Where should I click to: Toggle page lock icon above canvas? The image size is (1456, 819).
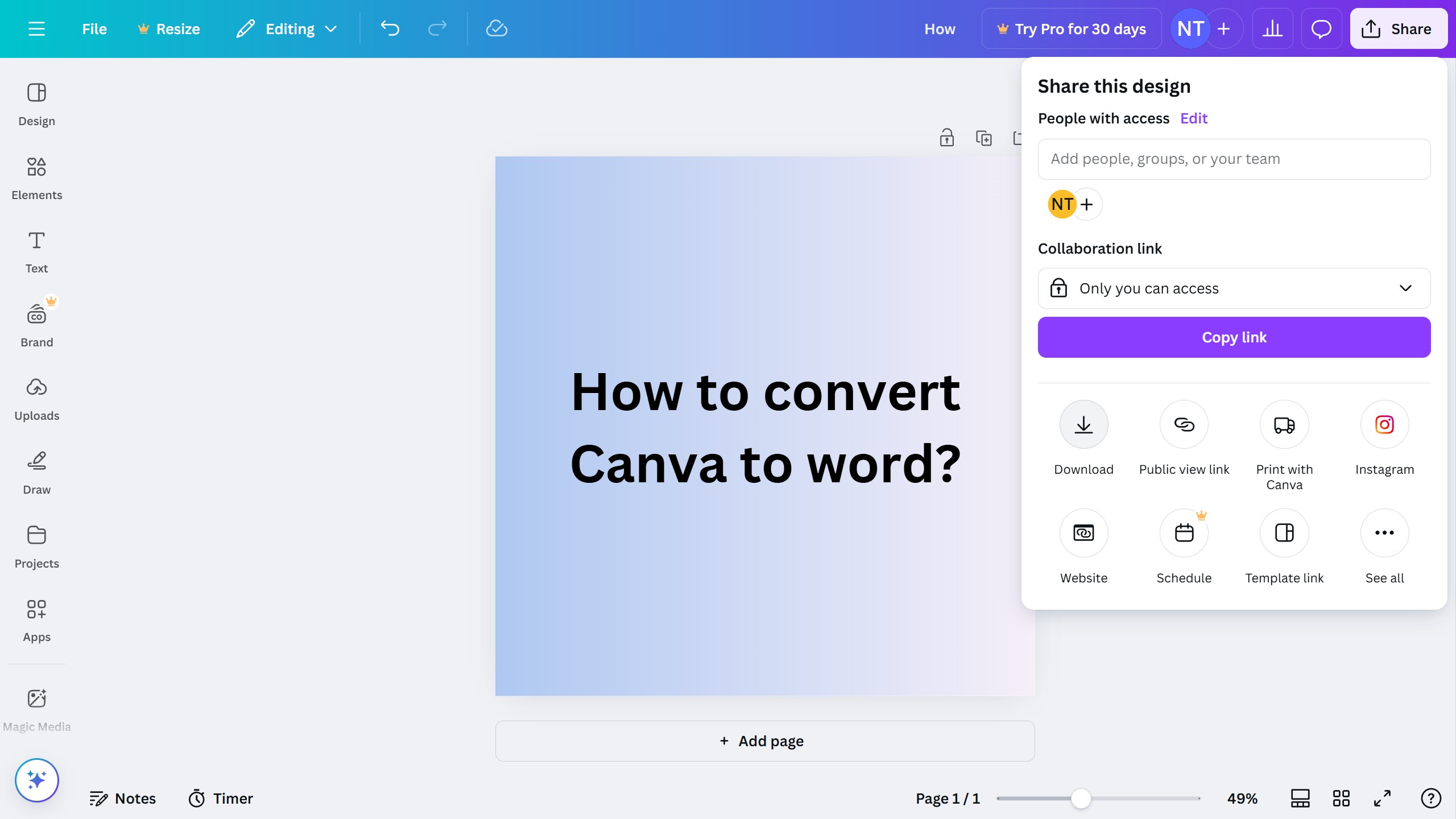946,138
